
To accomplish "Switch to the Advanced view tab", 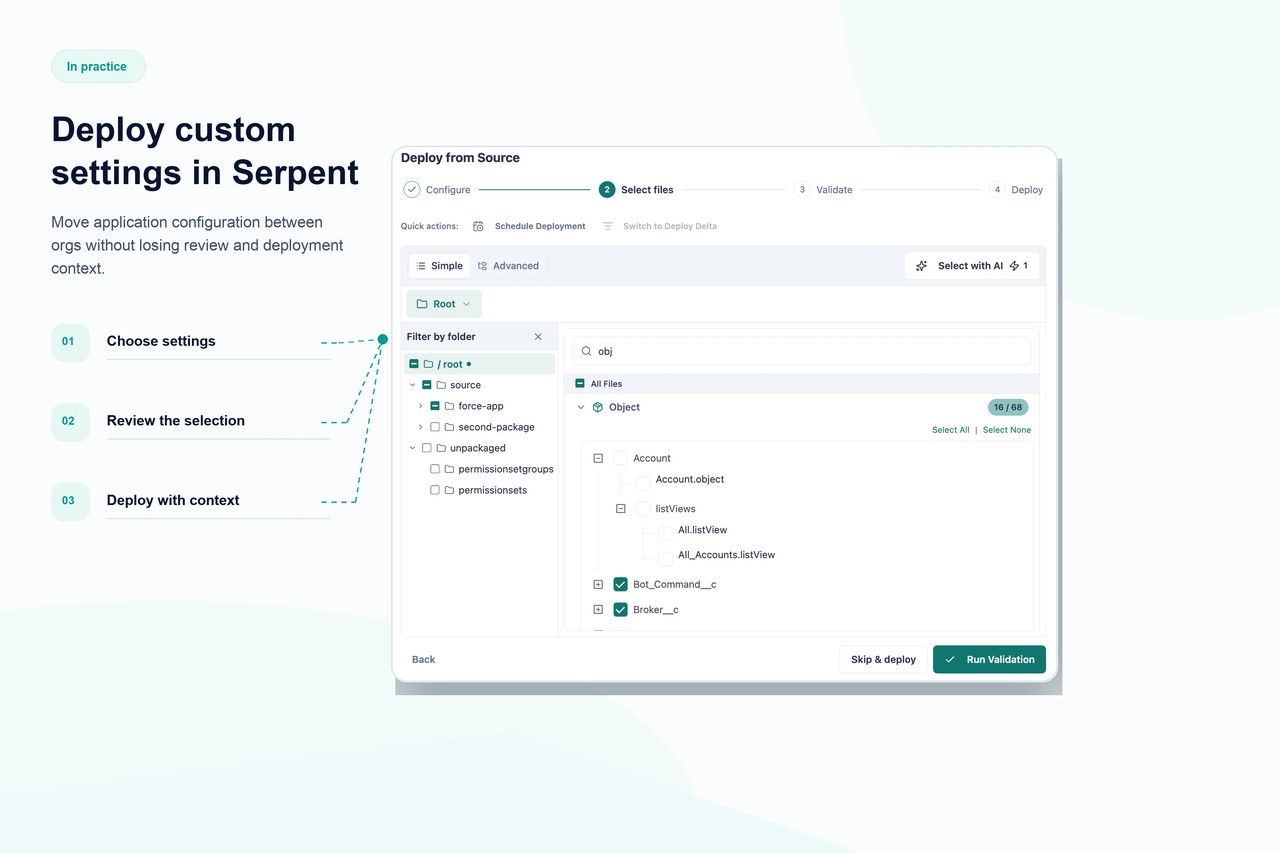I will (509, 266).
